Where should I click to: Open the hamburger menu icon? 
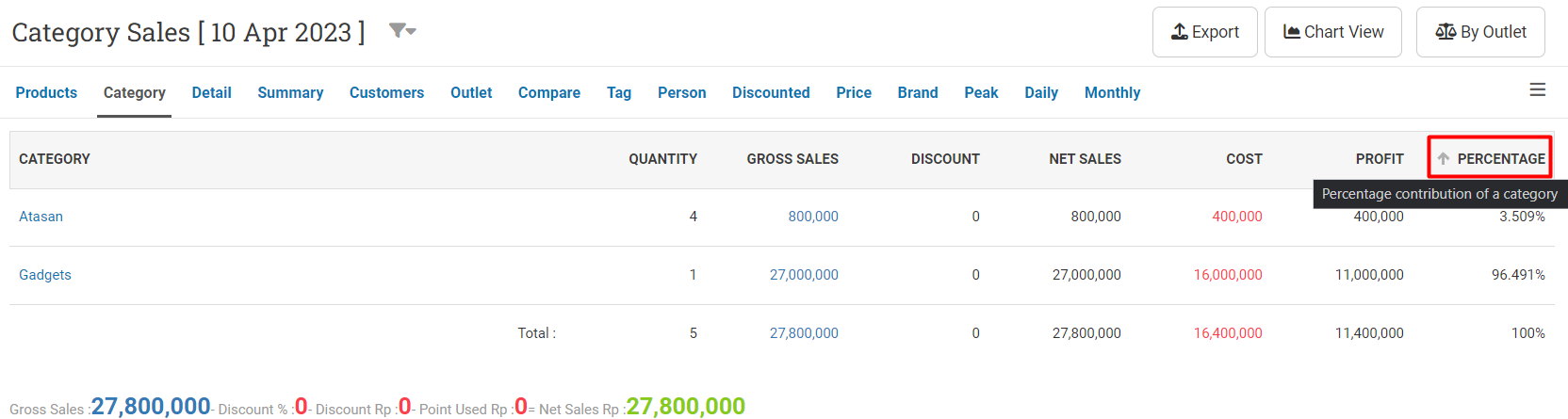tap(1537, 89)
